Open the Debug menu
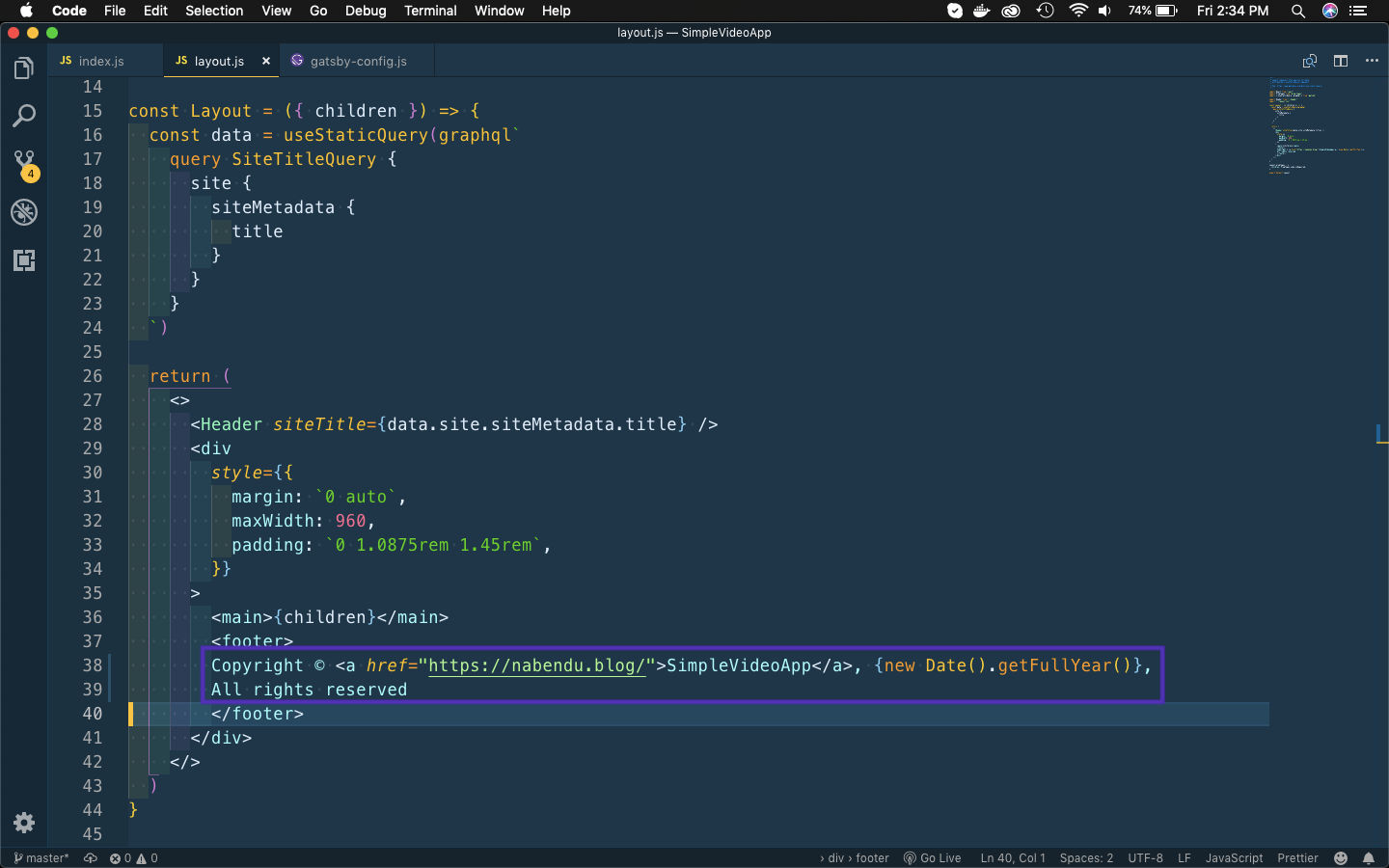This screenshot has height=868, width=1389. [366, 11]
